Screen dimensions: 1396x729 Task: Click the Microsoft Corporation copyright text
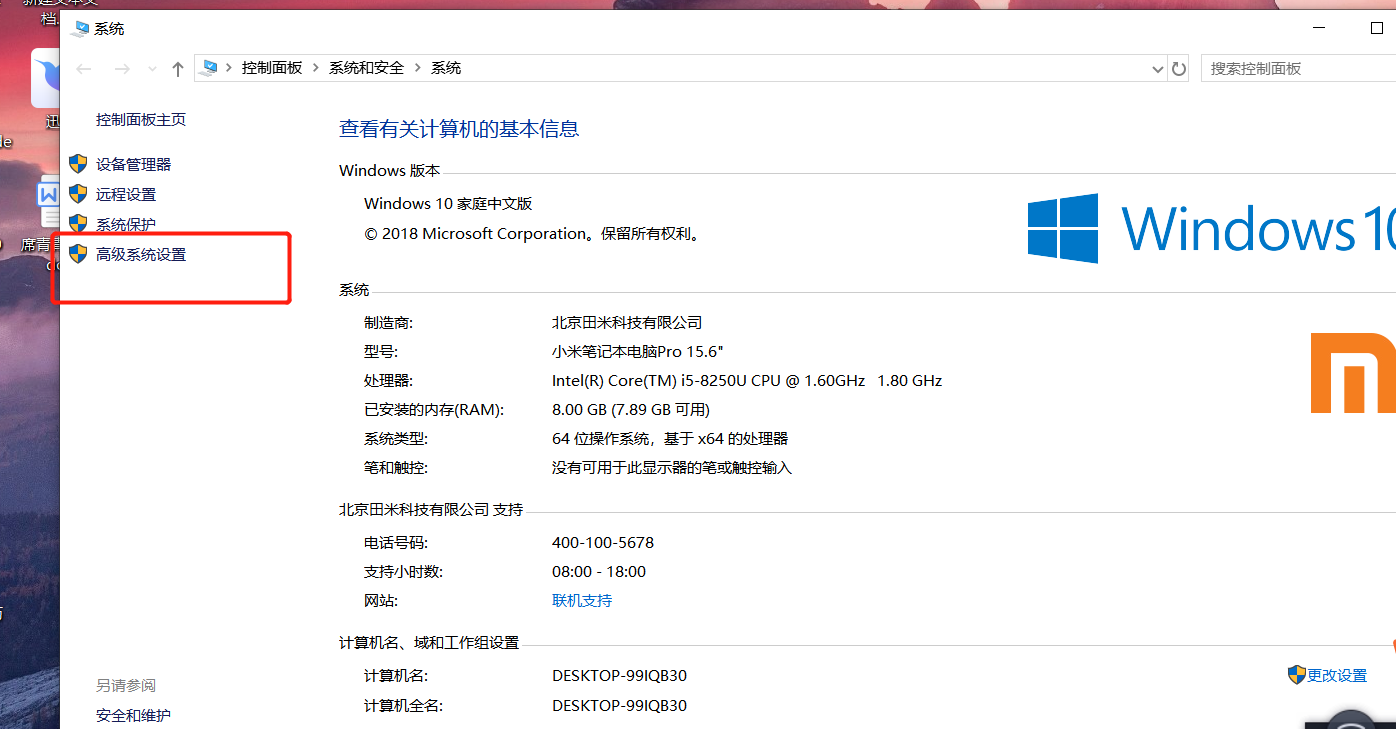pos(532,234)
